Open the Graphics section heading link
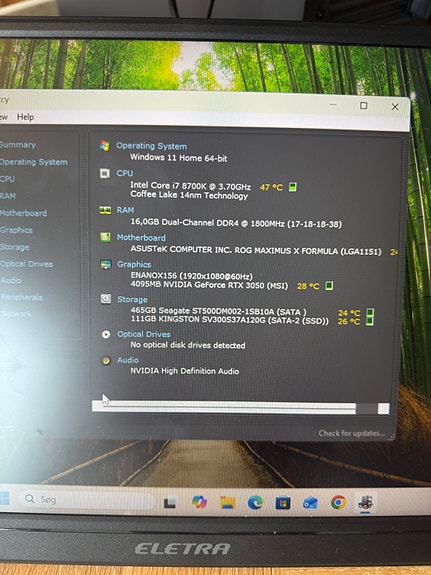Image resolution: width=431 pixels, height=575 pixels. (x=134, y=264)
